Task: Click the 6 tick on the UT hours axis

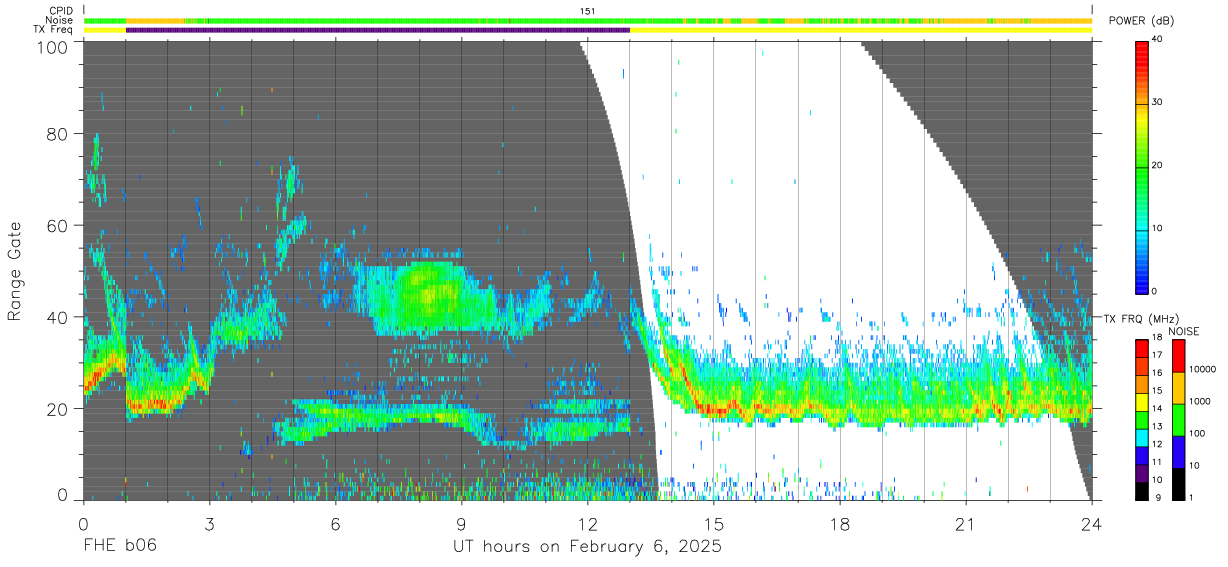Action: pos(335,524)
